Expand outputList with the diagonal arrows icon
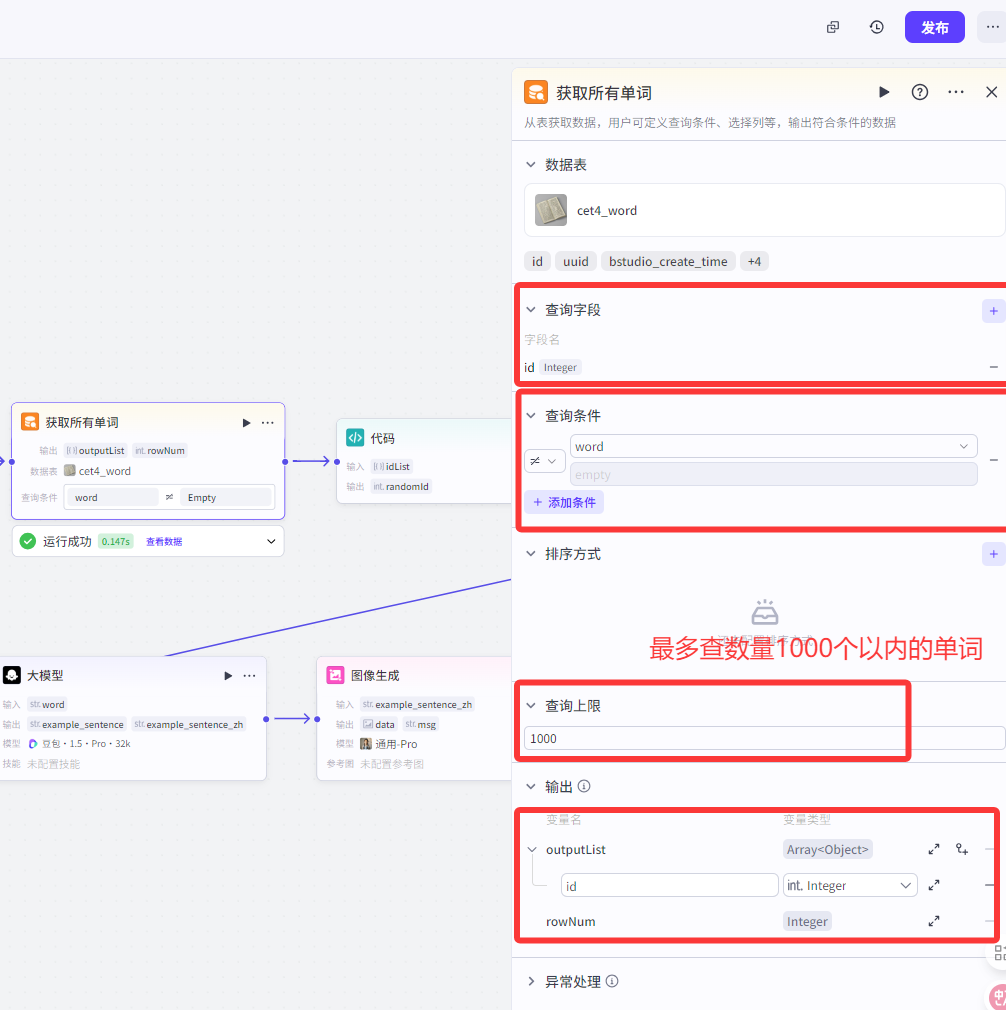1006x1010 pixels. tap(933, 849)
